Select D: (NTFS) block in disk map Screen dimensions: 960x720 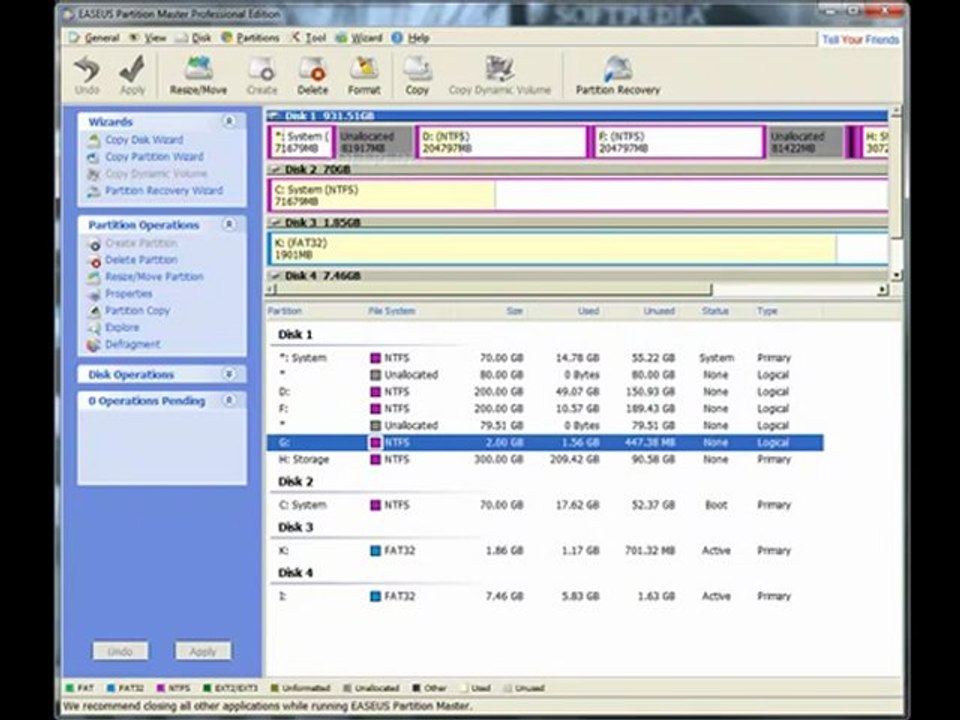(x=501, y=142)
